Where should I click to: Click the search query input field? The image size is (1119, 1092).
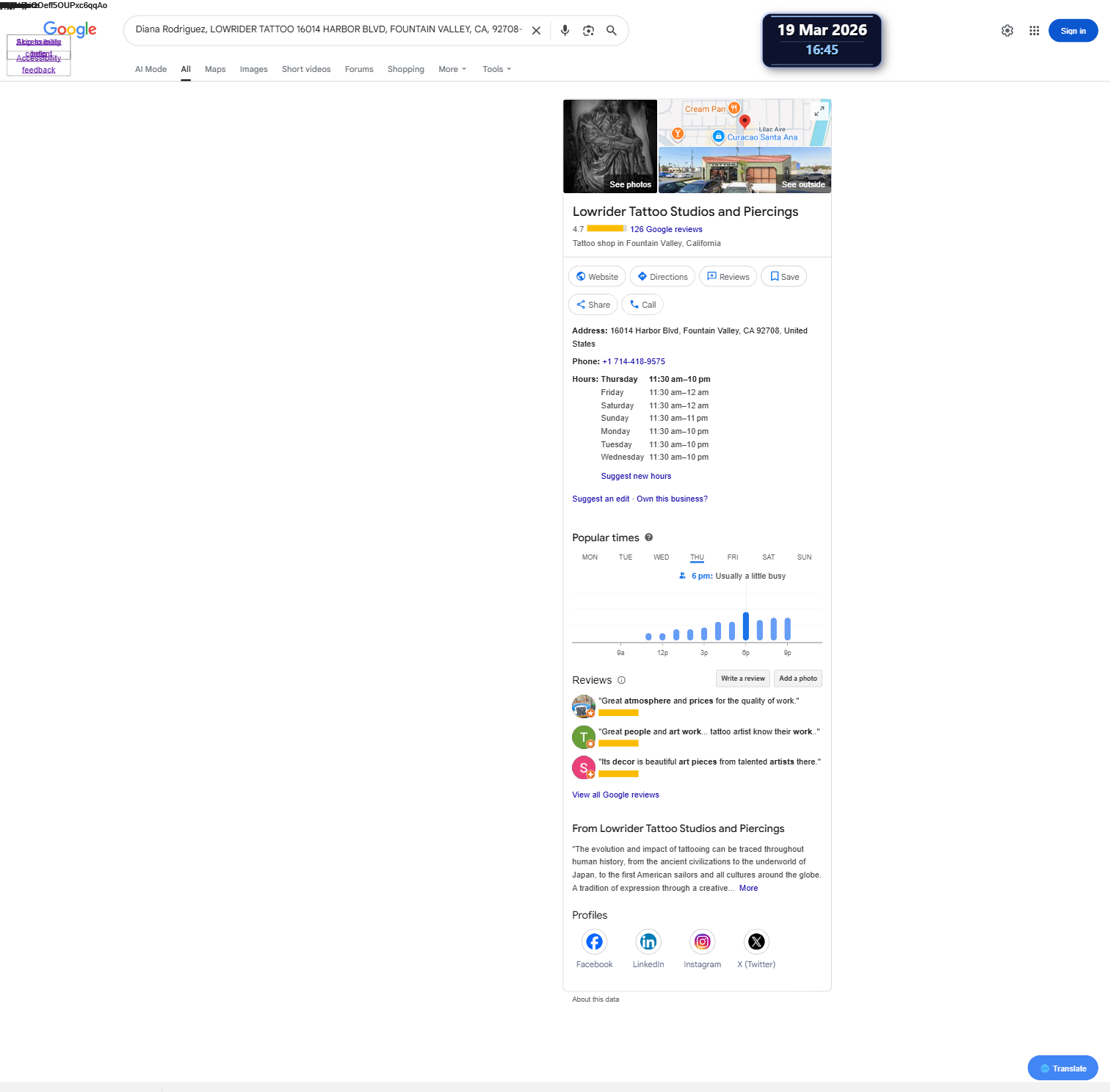pyautogui.click(x=328, y=29)
